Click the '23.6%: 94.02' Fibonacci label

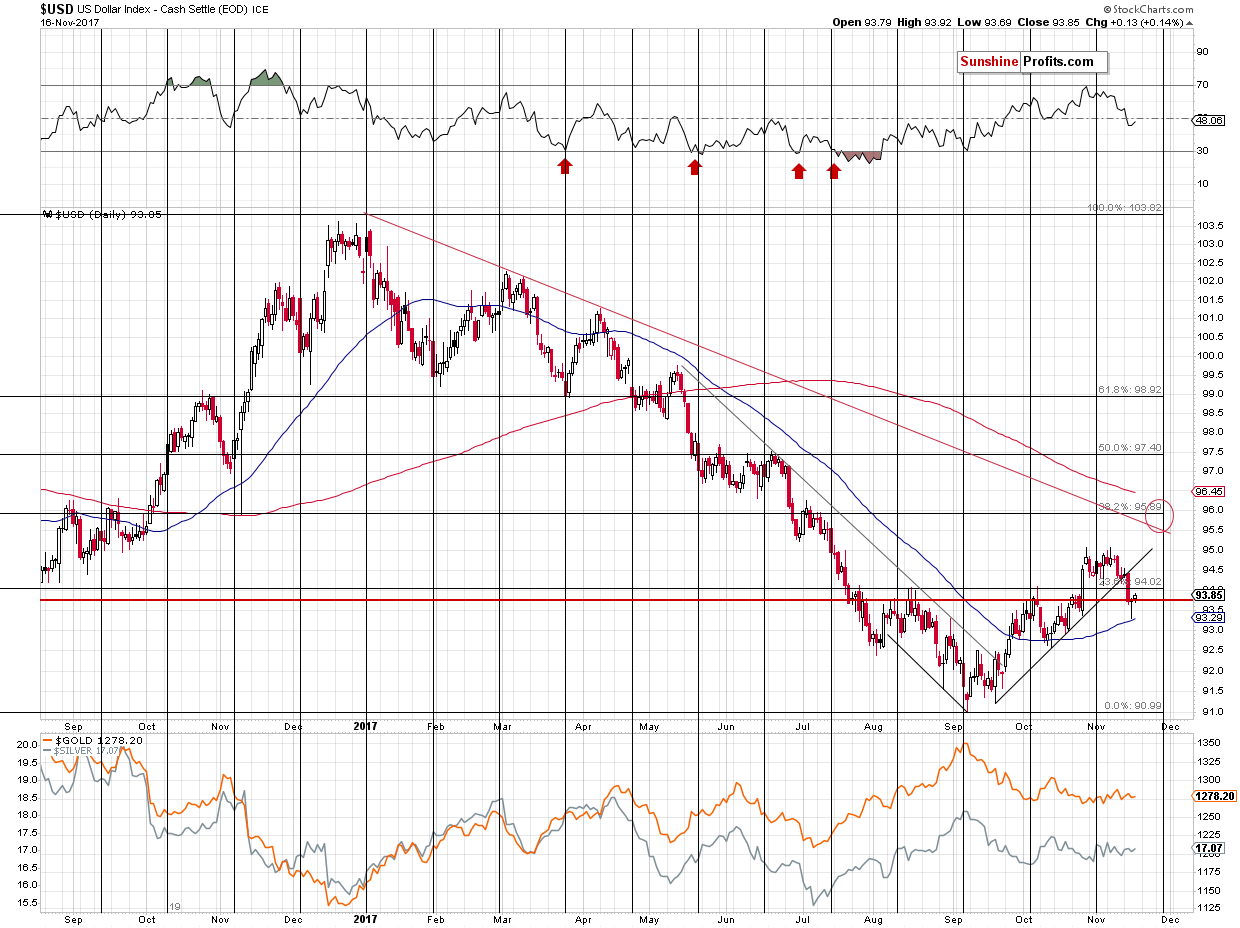coord(1129,581)
